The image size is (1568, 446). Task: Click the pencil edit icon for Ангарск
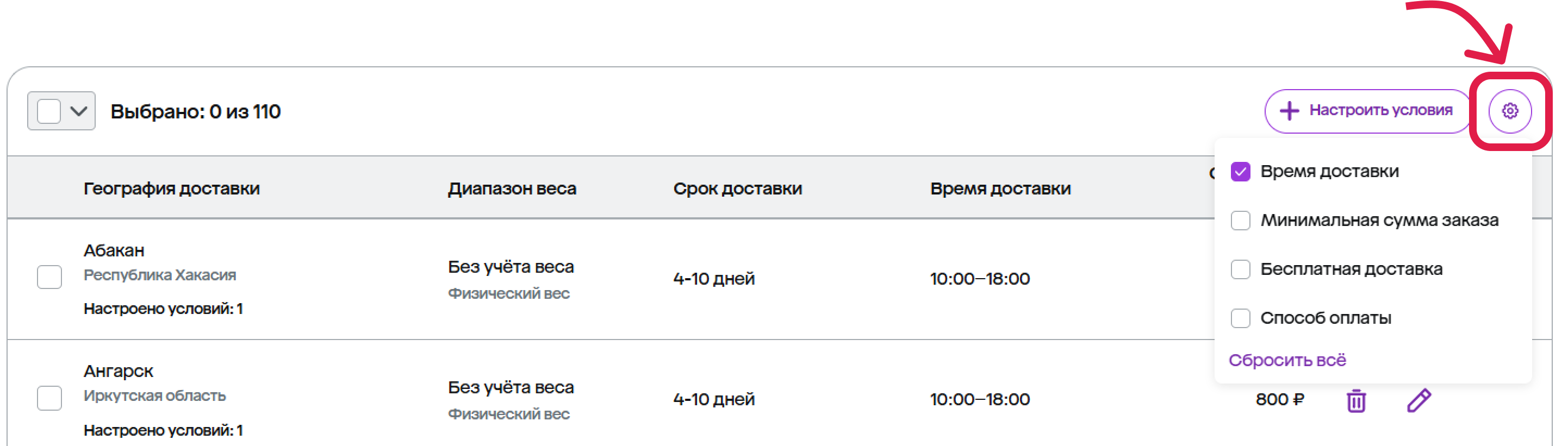tap(1419, 400)
